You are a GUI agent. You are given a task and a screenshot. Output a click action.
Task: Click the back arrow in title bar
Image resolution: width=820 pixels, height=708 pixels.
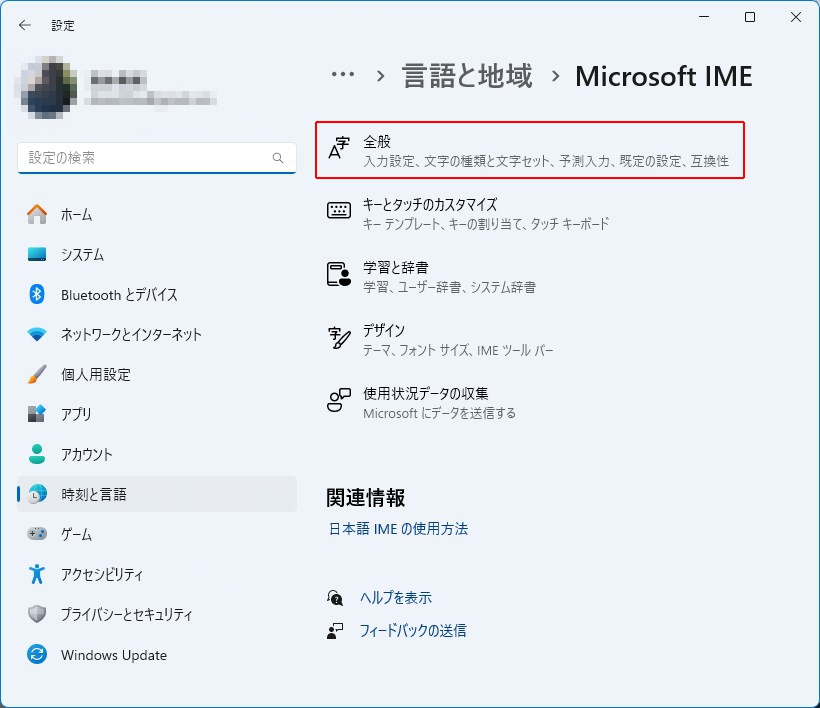(x=25, y=25)
